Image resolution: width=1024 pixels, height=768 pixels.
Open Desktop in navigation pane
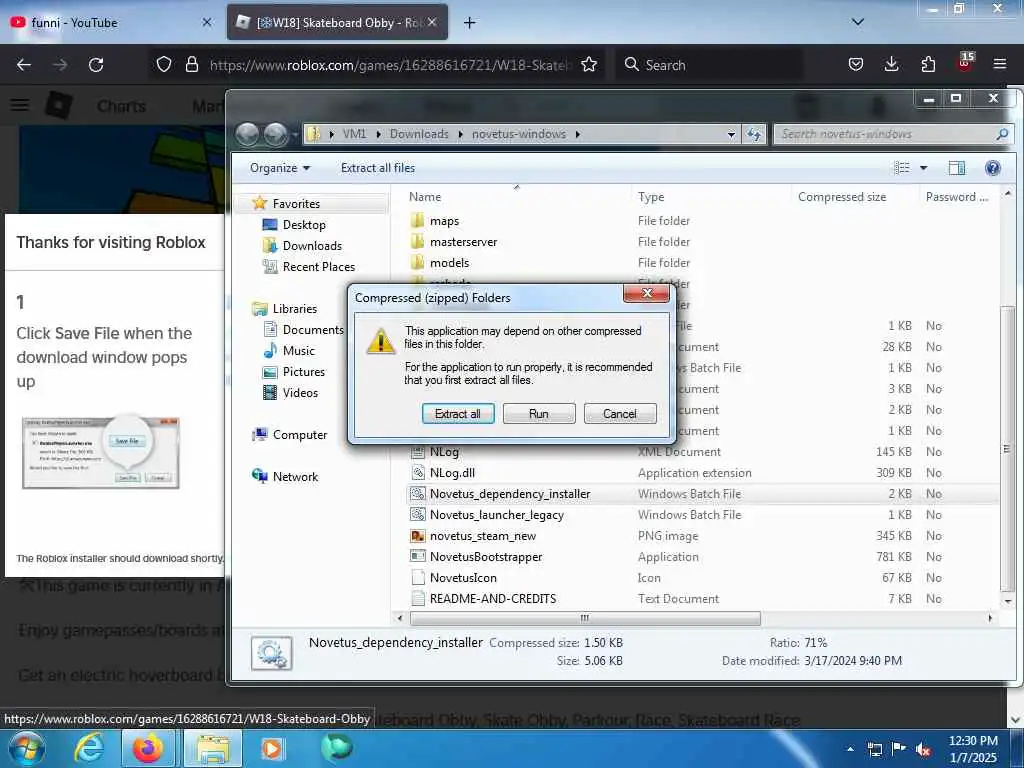pyautogui.click(x=304, y=225)
